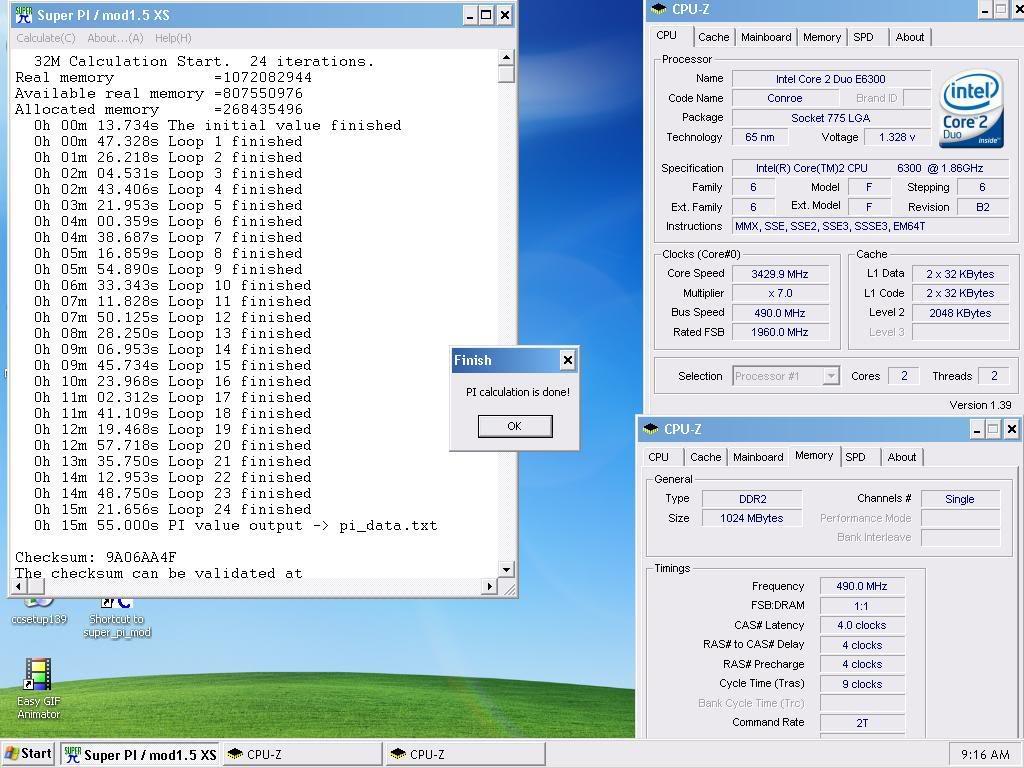Image resolution: width=1024 pixels, height=768 pixels.
Task: Click the Code Name value Conroe
Action: [x=784, y=98]
